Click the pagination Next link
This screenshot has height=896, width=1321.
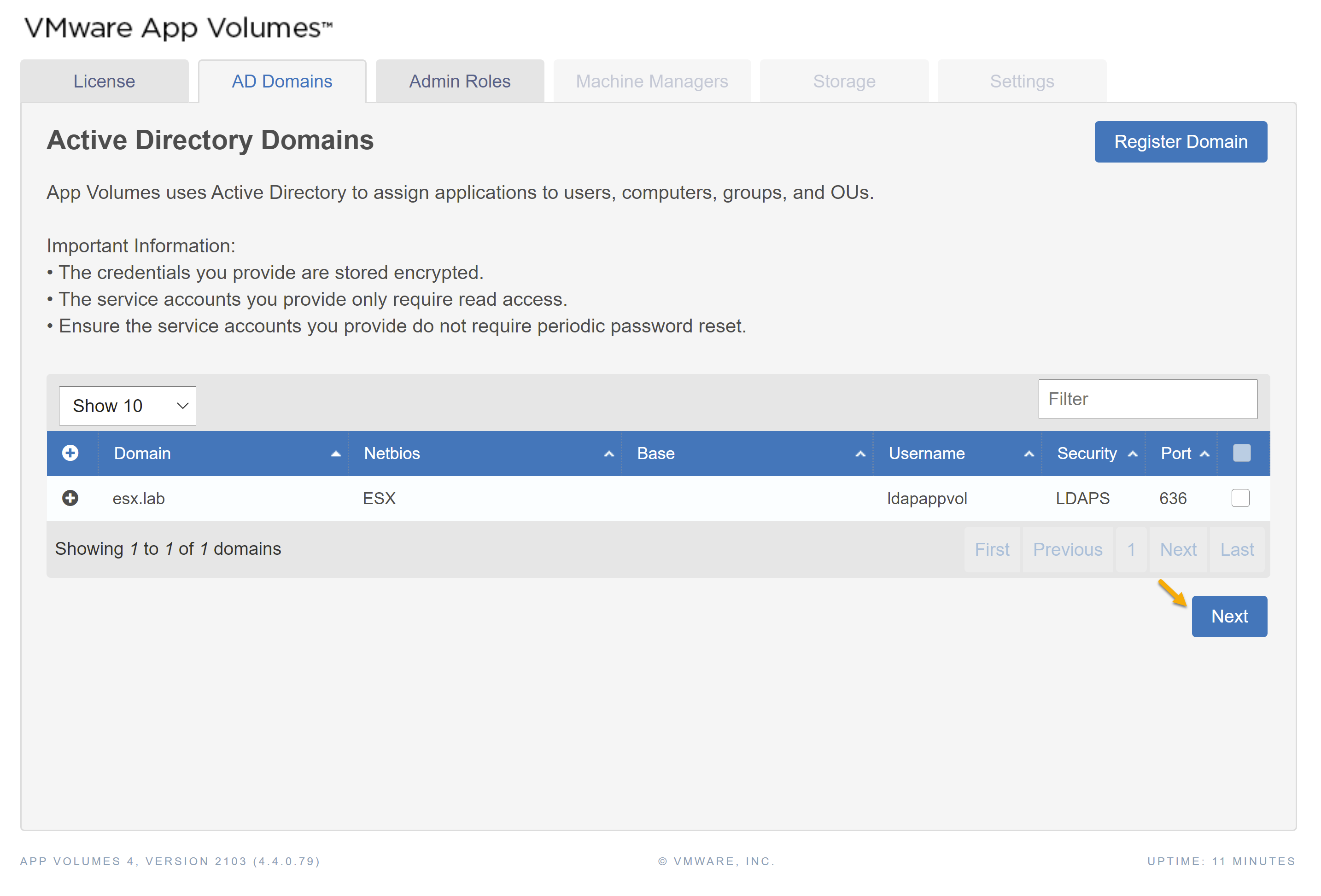tap(1179, 550)
